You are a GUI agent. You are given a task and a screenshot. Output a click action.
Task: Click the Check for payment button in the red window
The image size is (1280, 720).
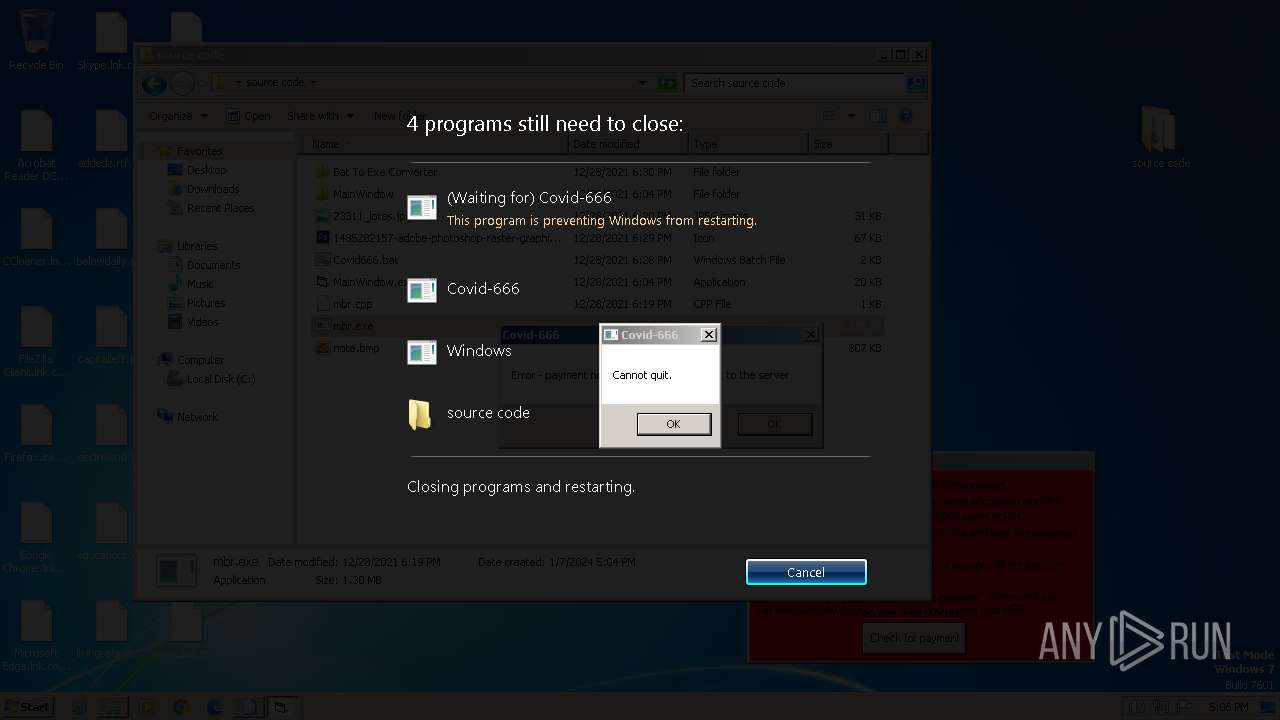coord(914,638)
